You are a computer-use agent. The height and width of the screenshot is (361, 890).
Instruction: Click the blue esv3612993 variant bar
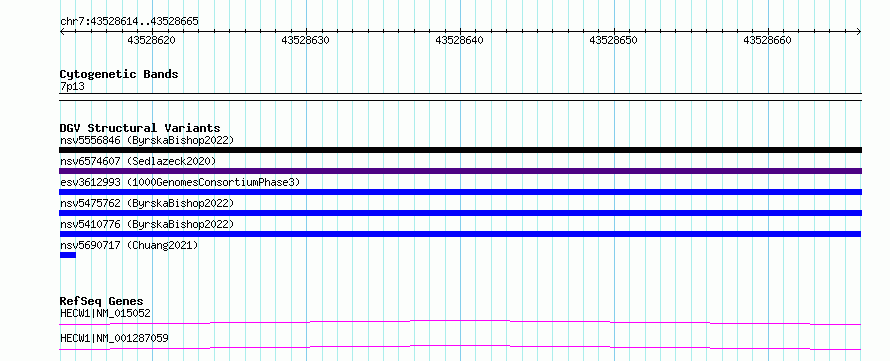pos(460,192)
